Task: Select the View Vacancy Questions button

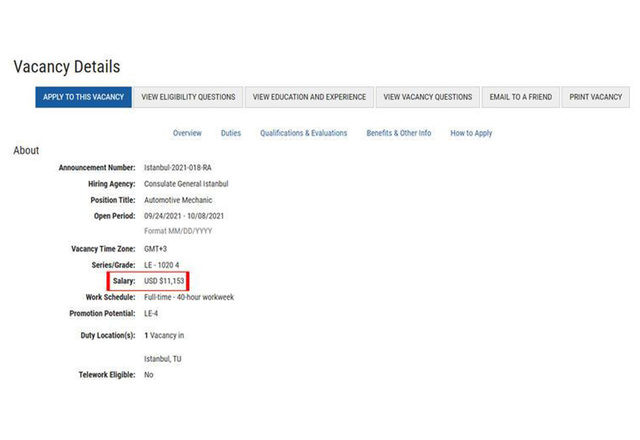Action: 427,97
